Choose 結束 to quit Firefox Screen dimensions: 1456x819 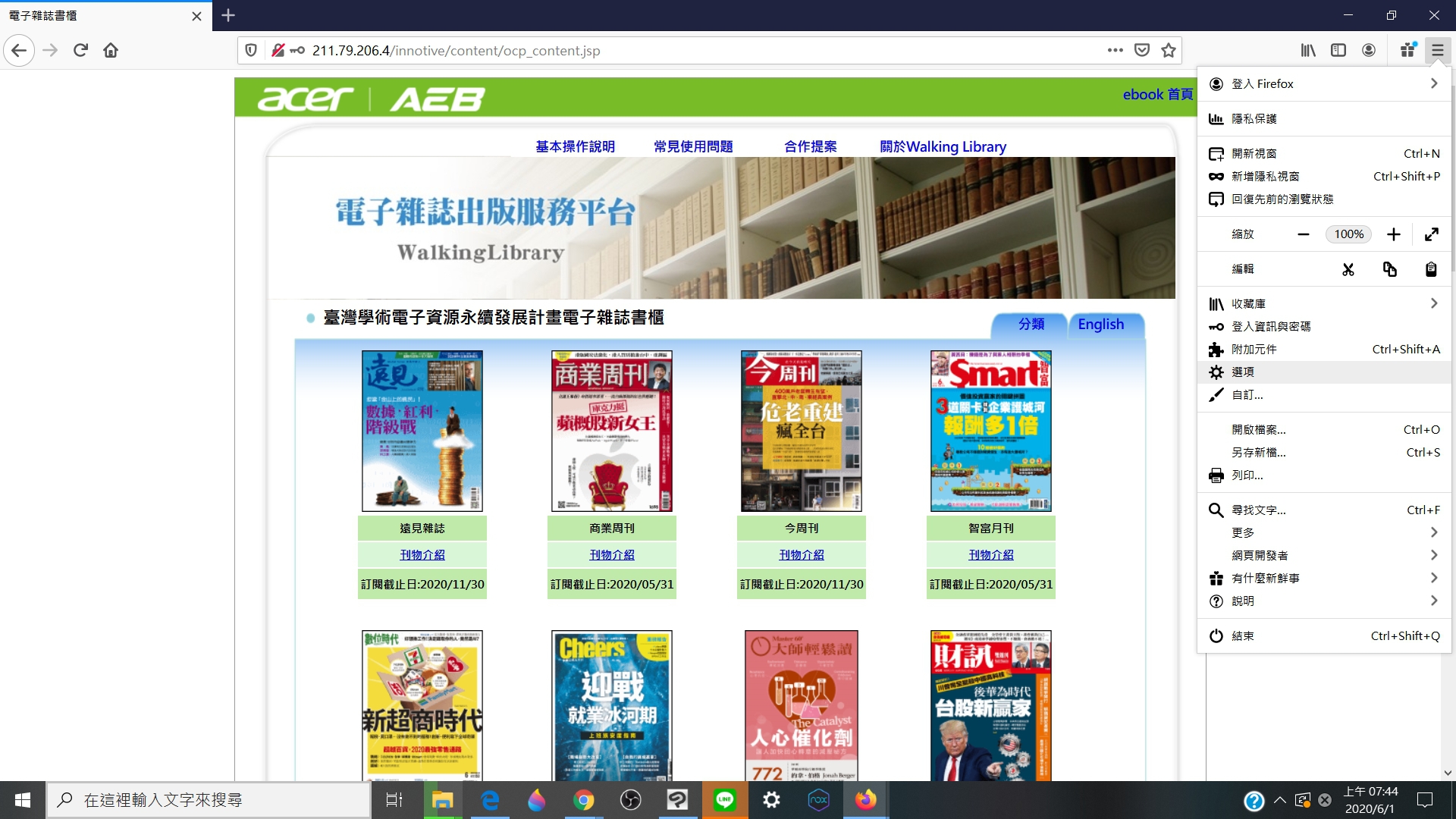coord(1324,636)
